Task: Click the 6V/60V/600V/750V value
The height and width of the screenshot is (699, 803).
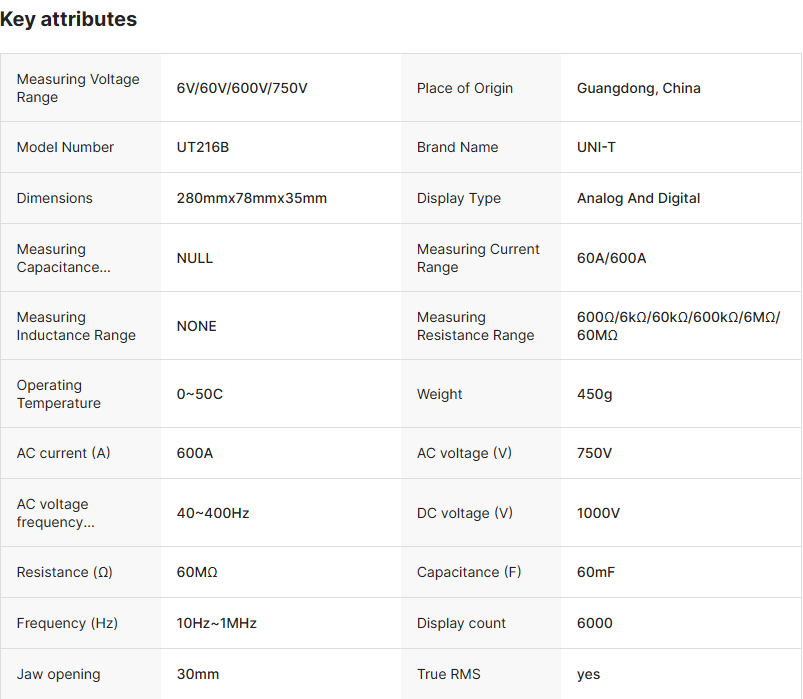Action: click(242, 88)
